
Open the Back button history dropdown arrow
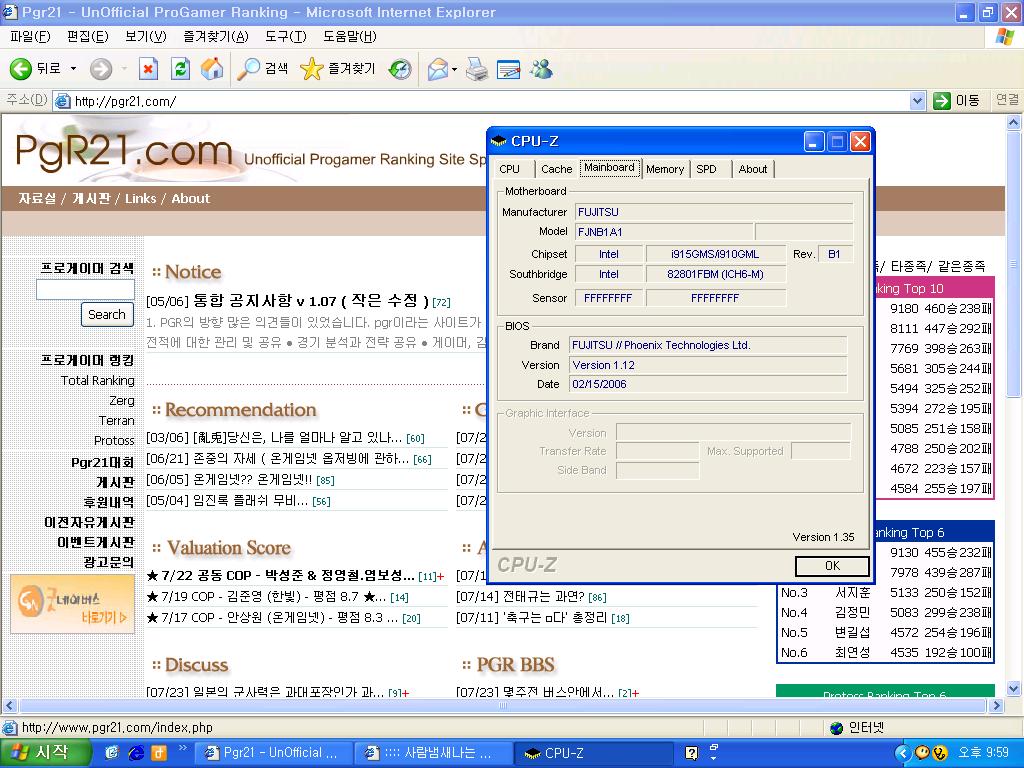(x=73, y=69)
